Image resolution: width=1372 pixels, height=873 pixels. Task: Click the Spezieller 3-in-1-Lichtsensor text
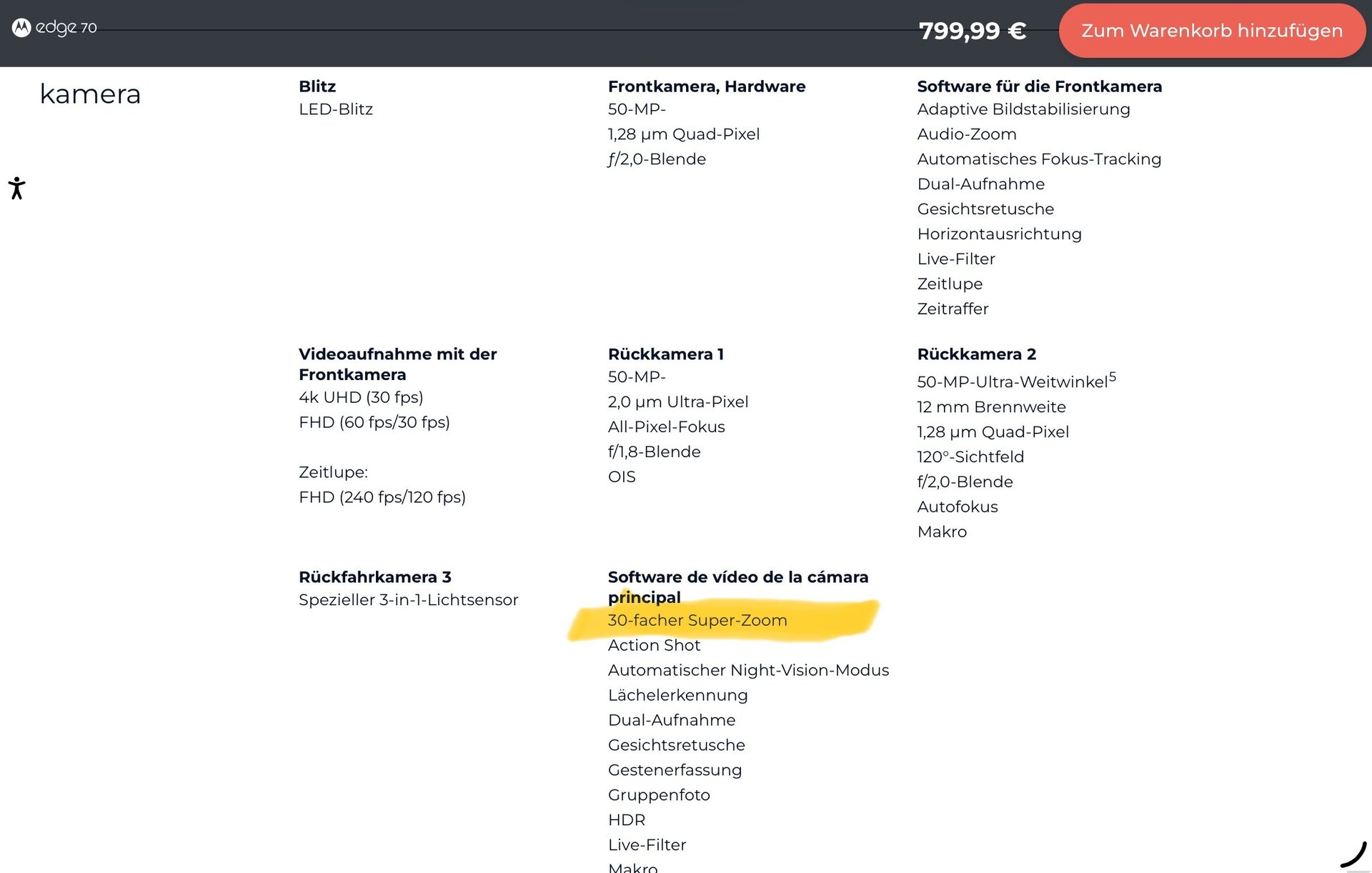click(408, 600)
